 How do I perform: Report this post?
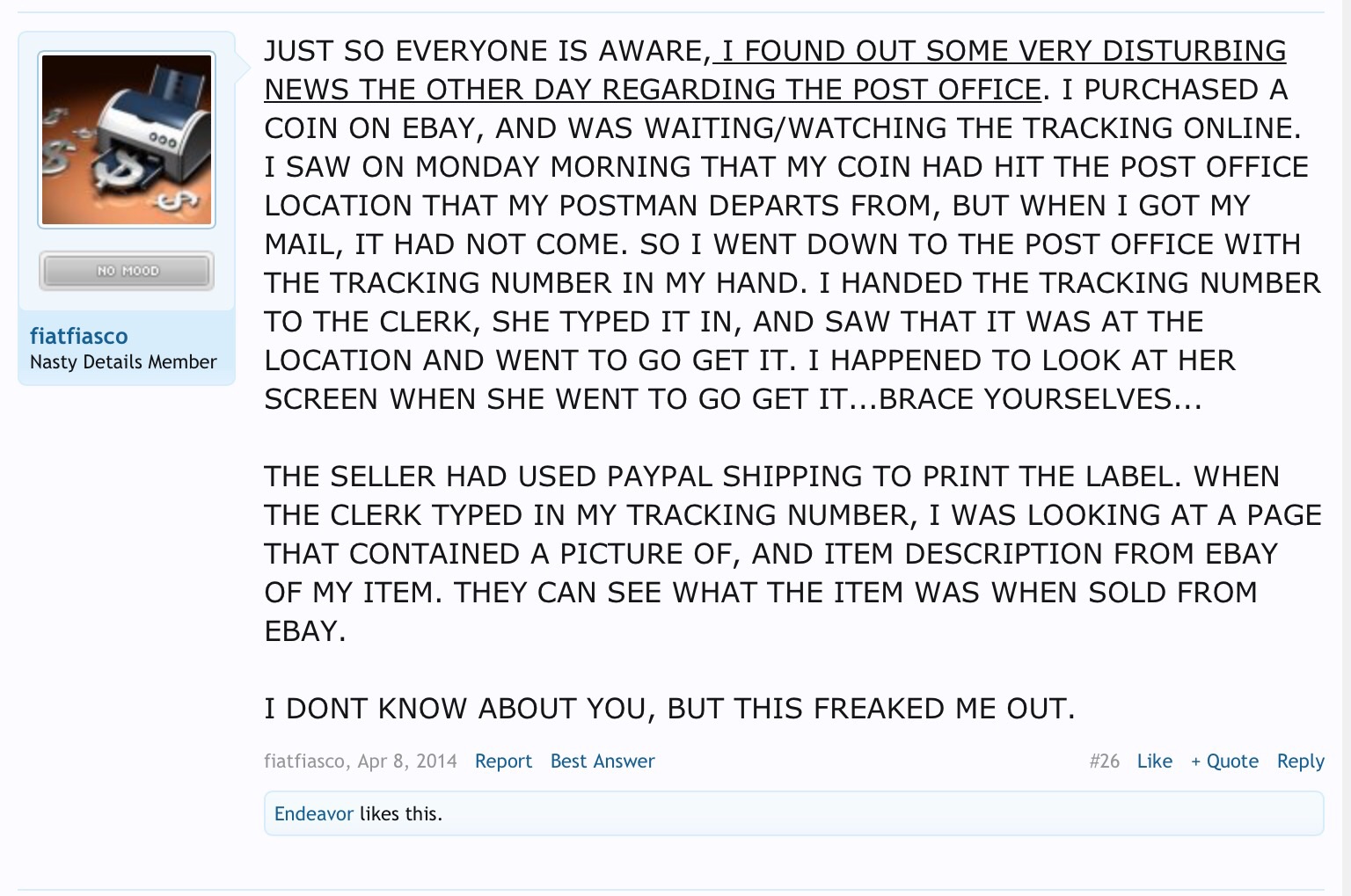pos(503,761)
